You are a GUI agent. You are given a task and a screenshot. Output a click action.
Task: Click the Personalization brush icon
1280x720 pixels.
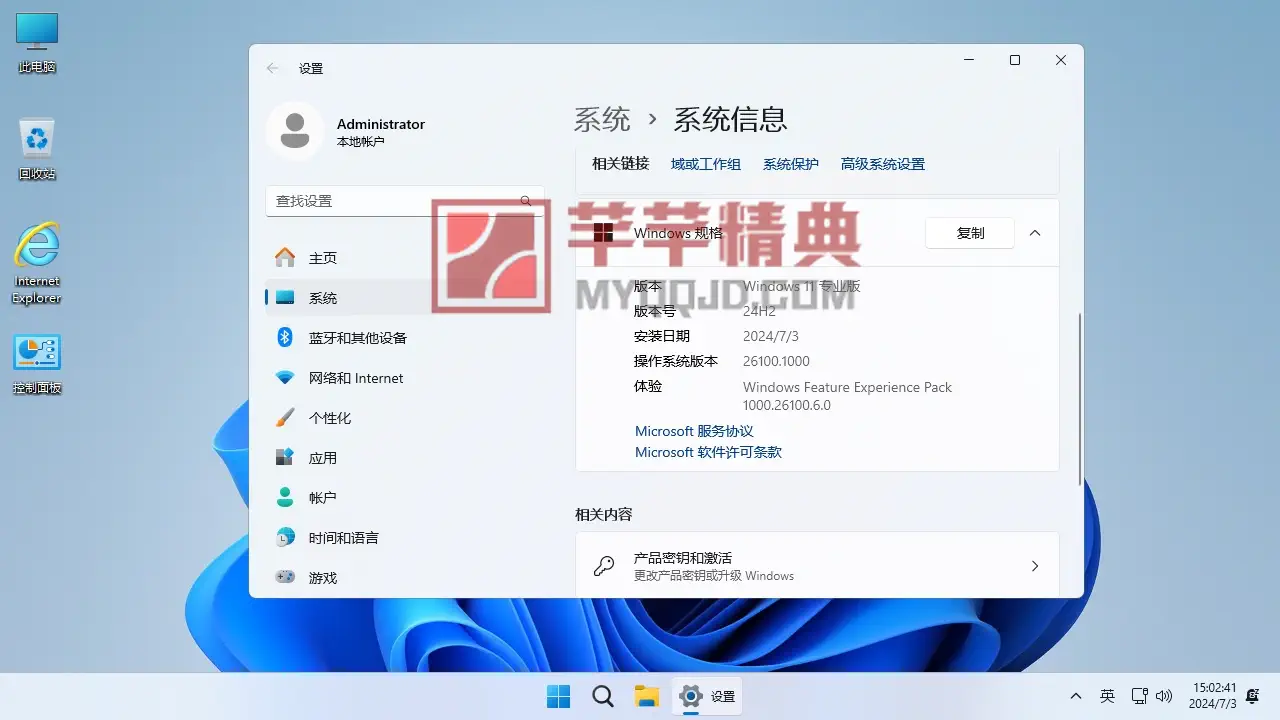tap(285, 417)
